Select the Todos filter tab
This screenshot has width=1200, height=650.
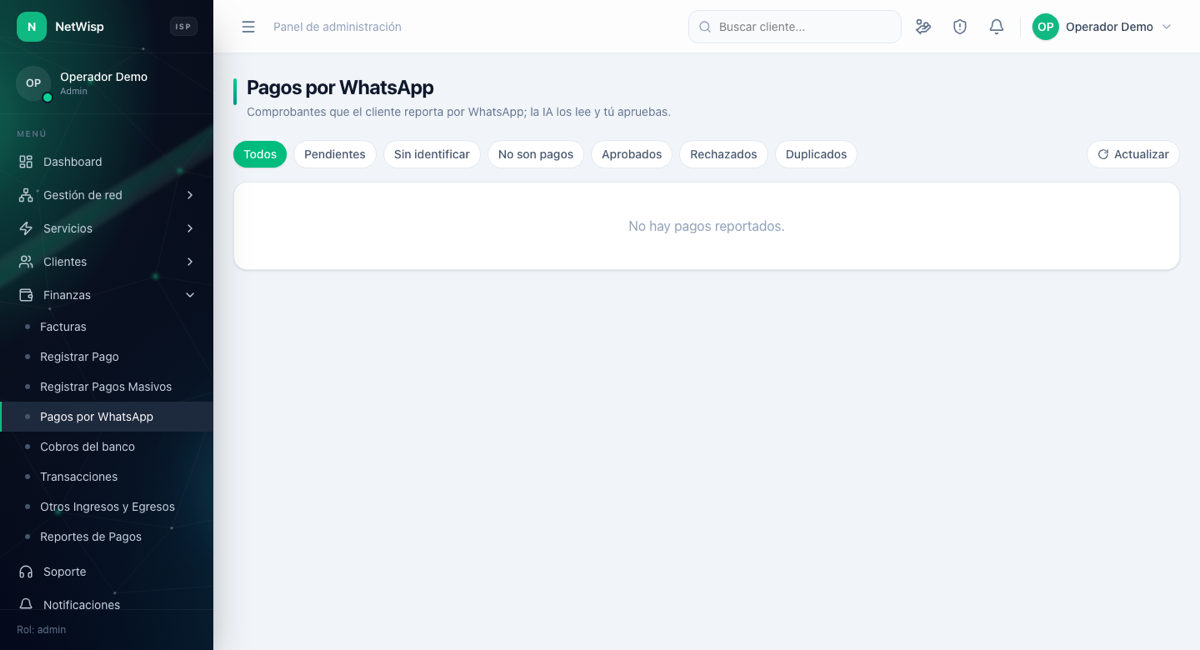click(x=260, y=154)
